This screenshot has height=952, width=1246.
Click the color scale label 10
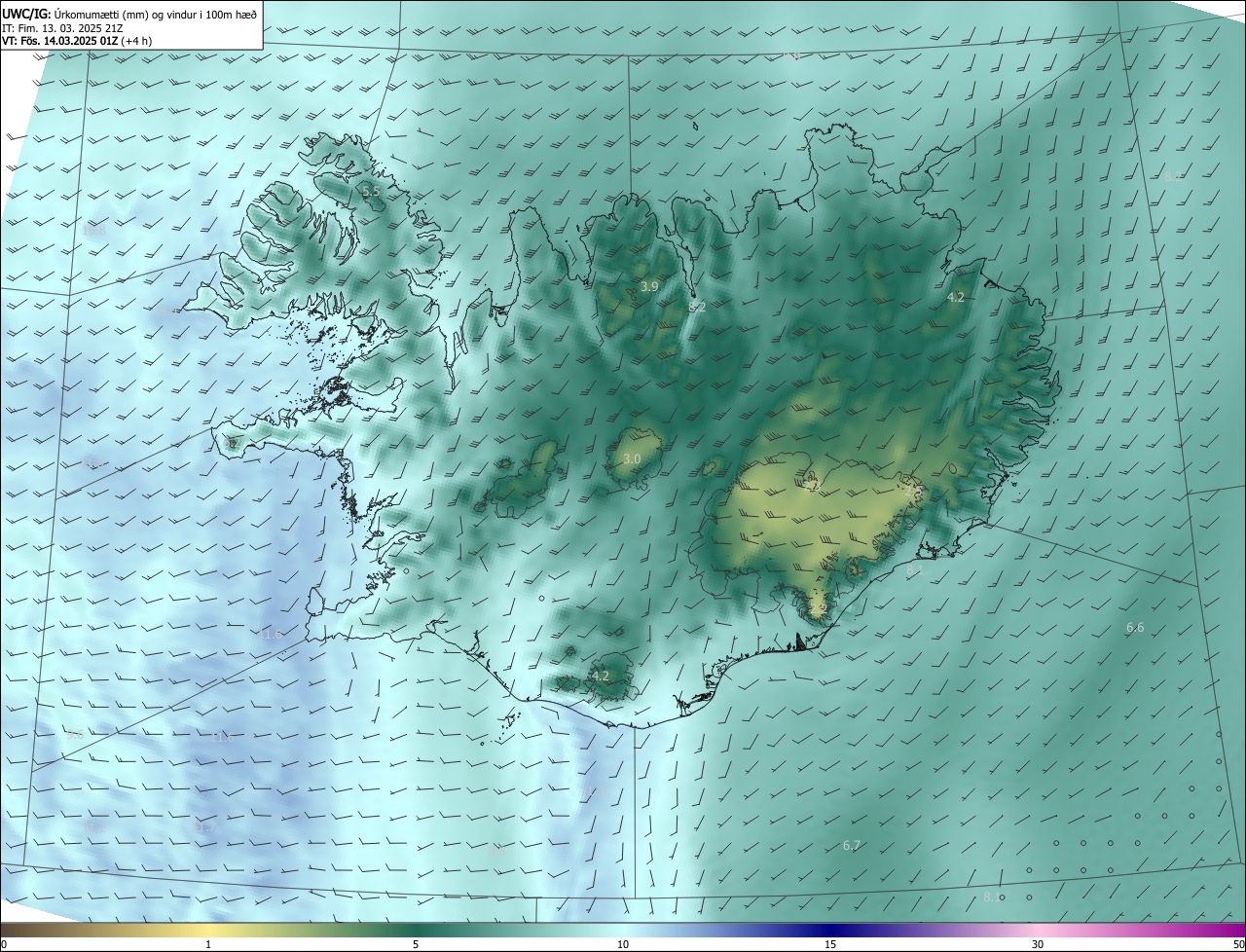pos(623,945)
